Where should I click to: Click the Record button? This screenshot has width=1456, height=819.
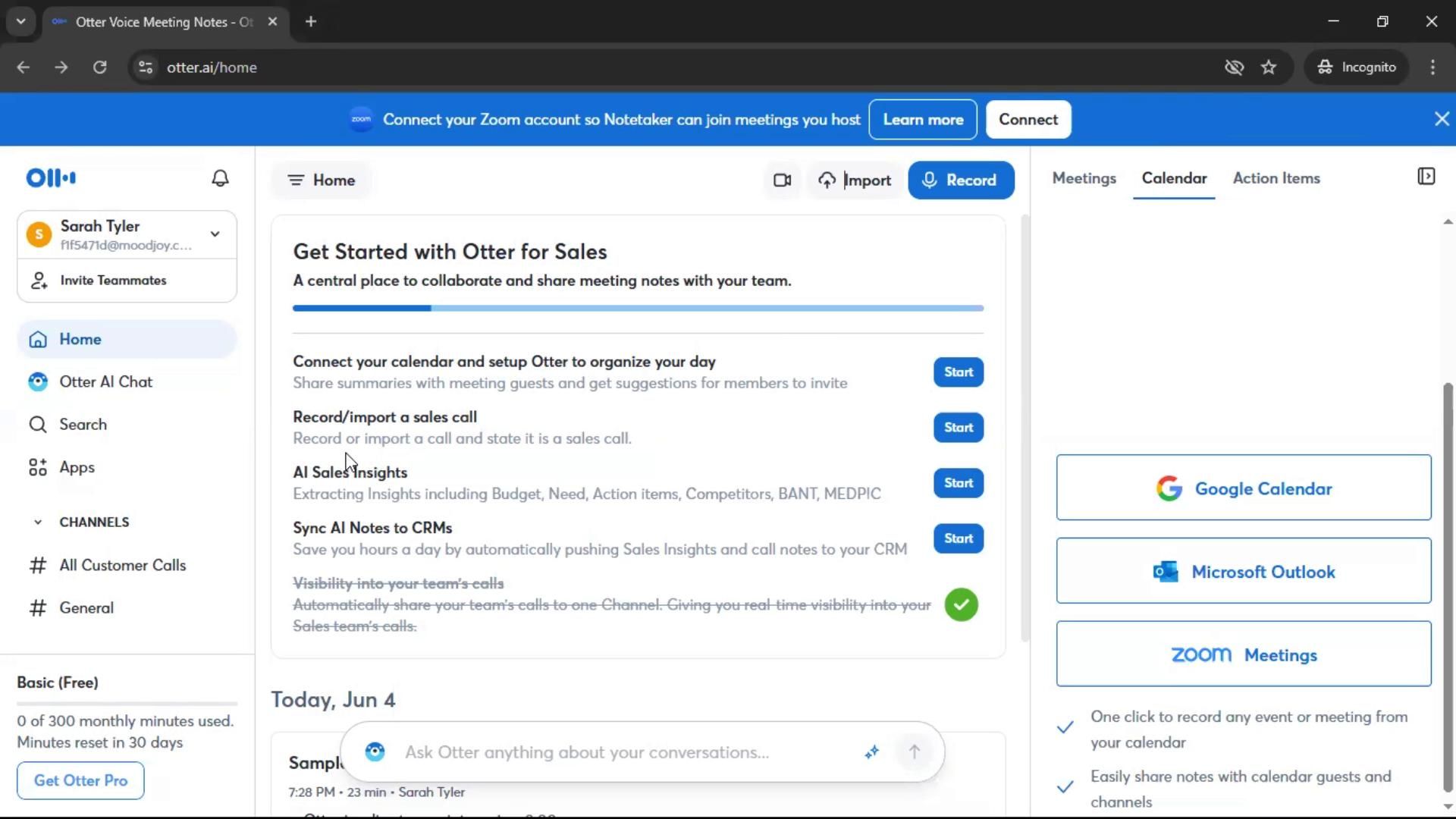click(x=961, y=180)
